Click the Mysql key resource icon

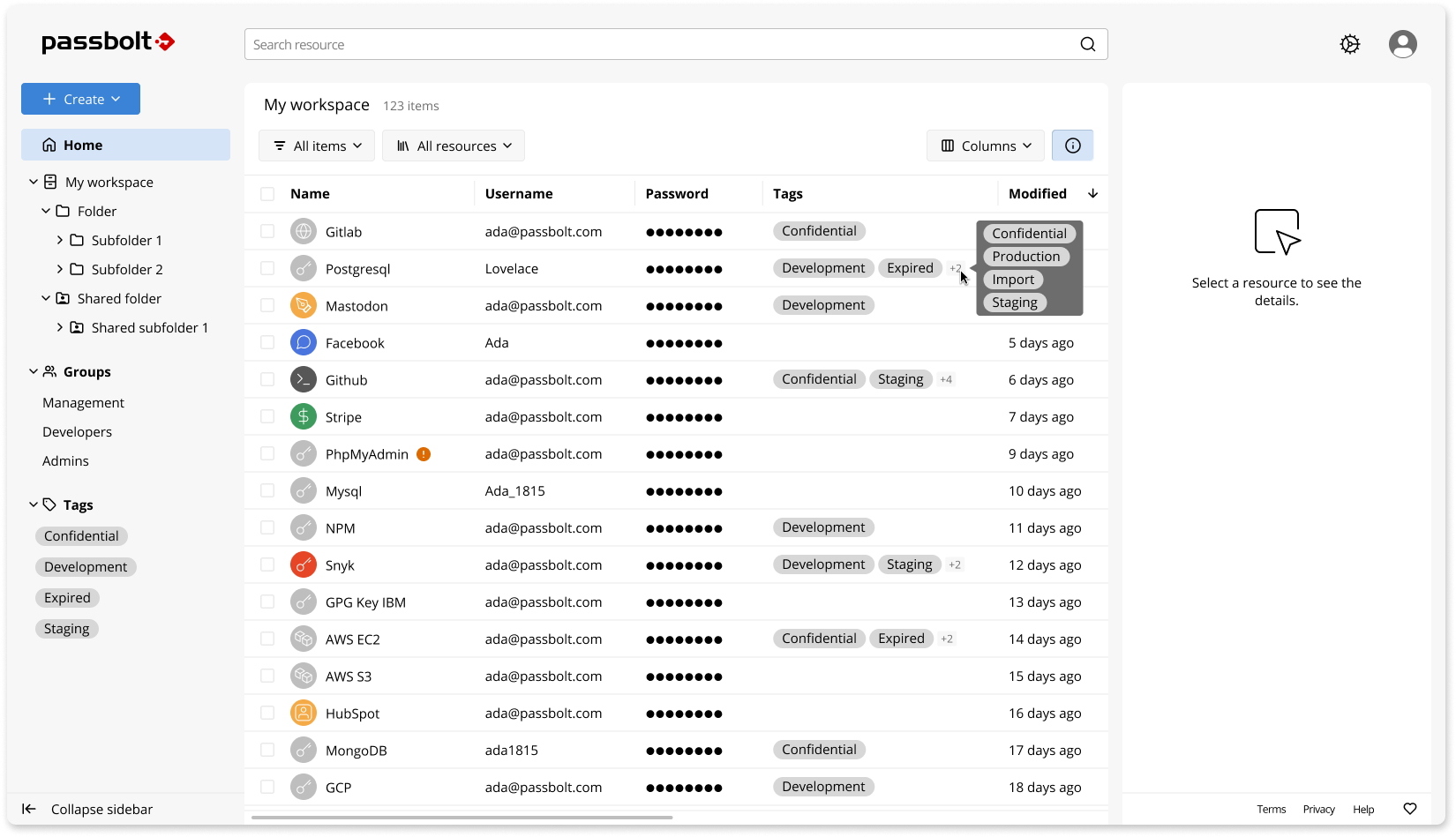coord(304,491)
